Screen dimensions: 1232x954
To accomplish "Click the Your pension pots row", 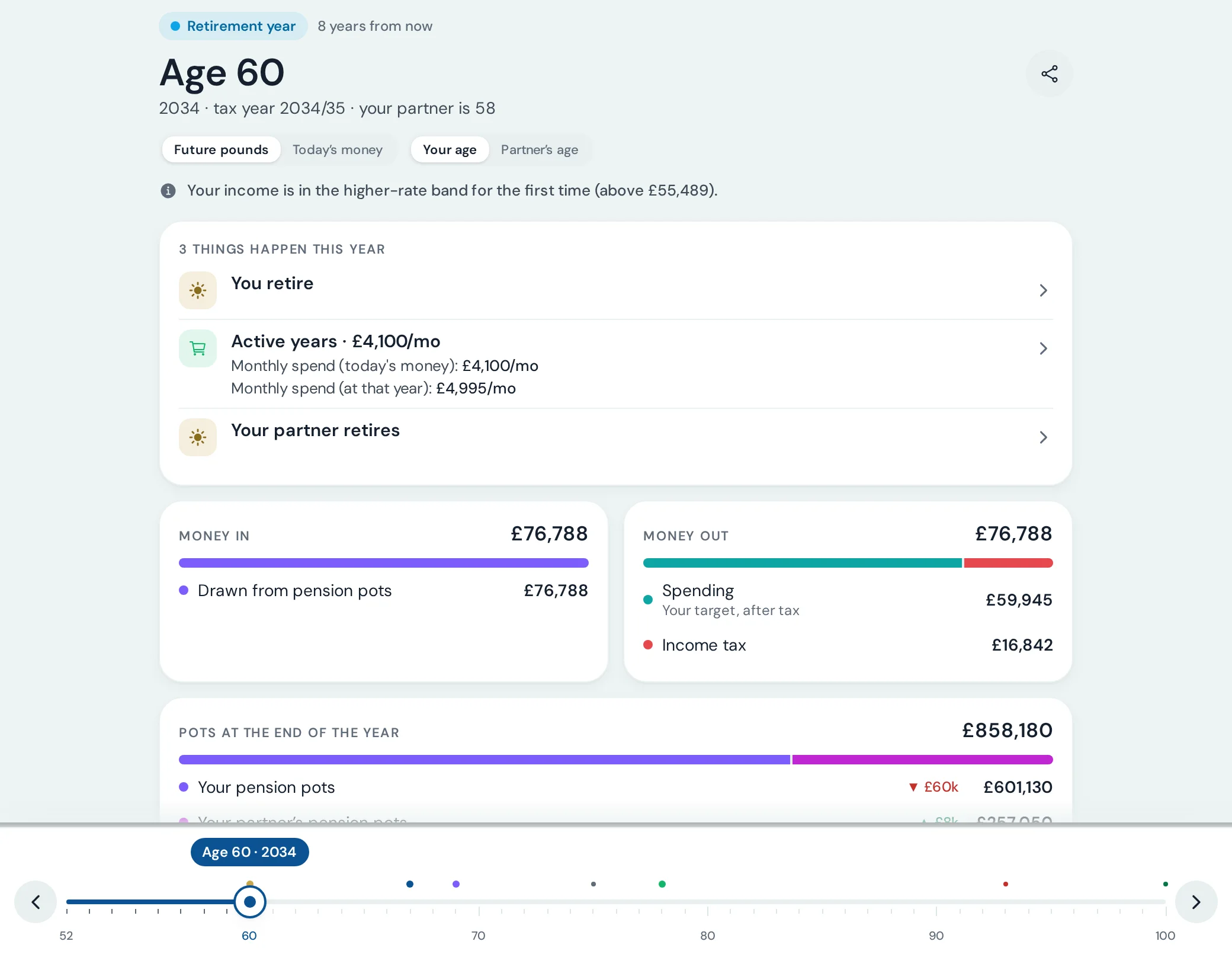I will click(616, 787).
